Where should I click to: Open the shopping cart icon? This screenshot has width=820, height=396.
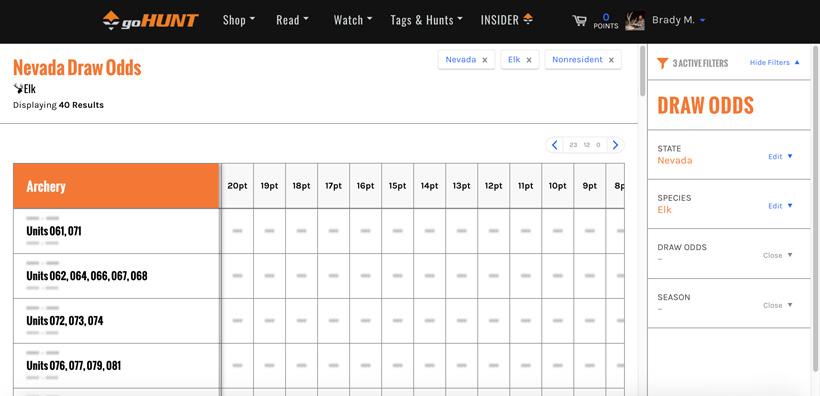(579, 20)
